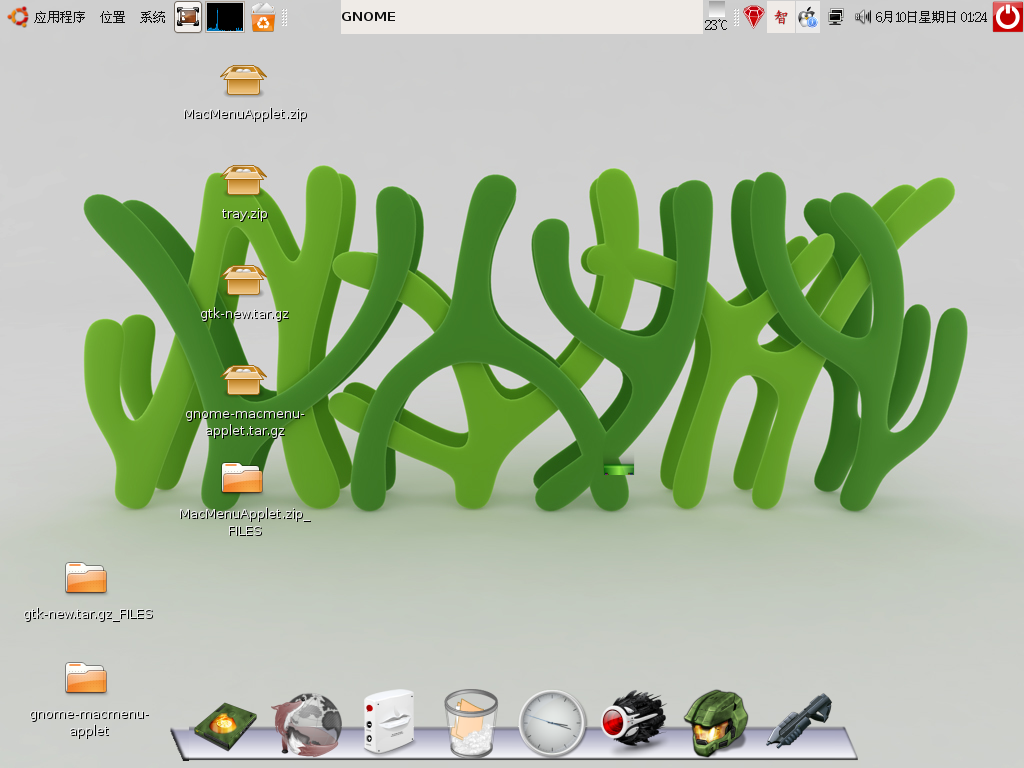This screenshot has width=1024, height=768.
Task: Open the 应用程序 applications menu
Action: pos(59,17)
